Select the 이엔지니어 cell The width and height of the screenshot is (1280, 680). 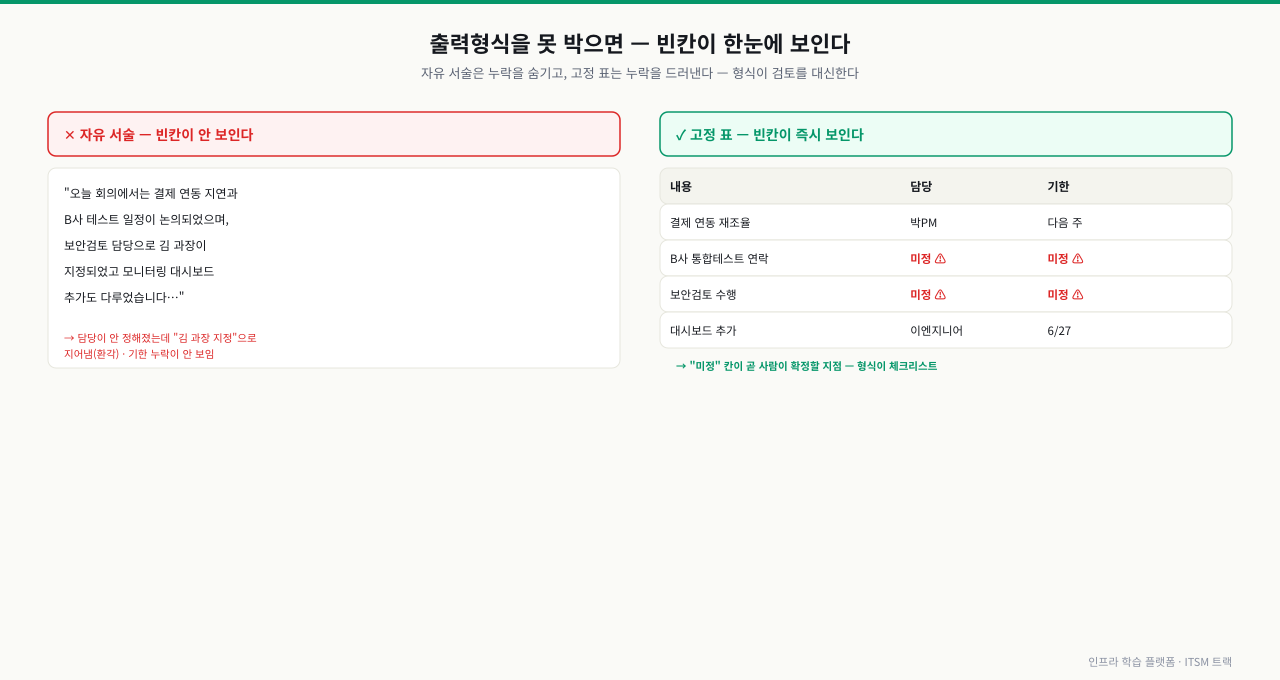pos(936,331)
